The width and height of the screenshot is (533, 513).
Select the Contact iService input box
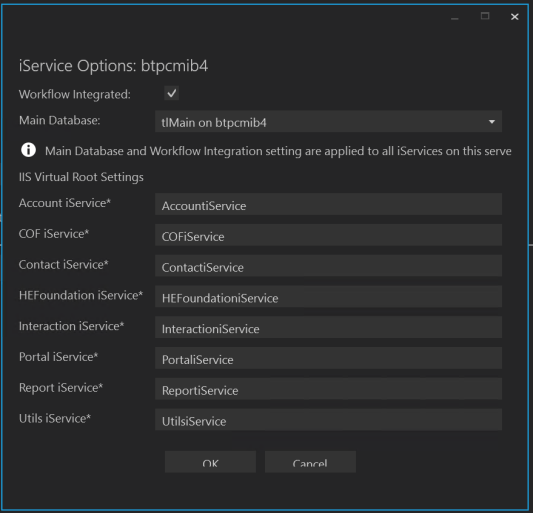[x=328, y=266]
